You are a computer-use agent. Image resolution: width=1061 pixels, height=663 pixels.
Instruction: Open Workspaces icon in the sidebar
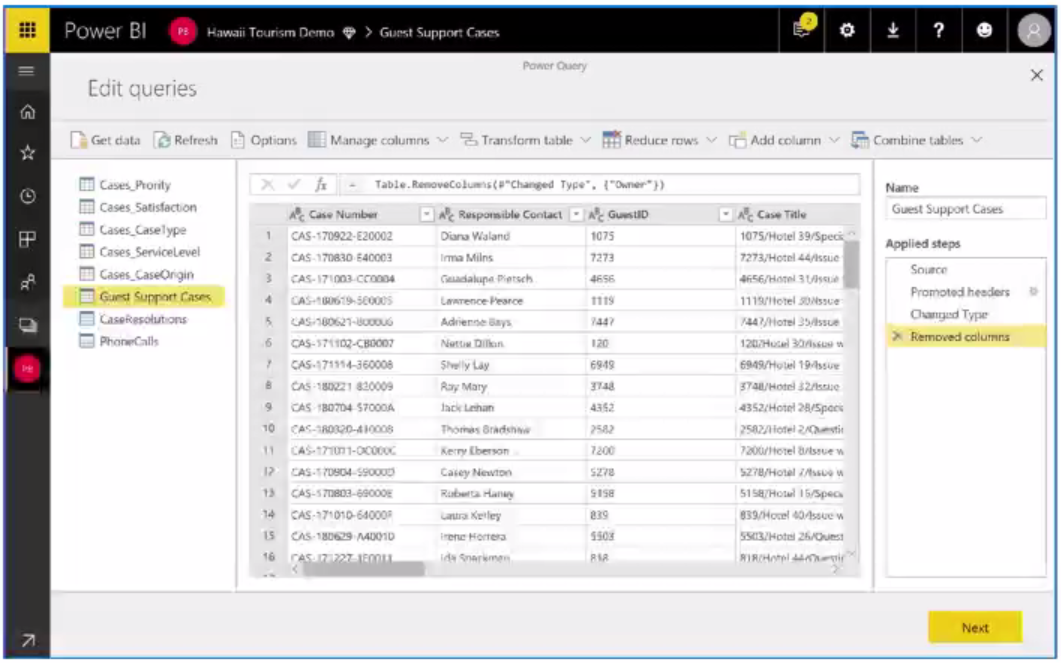pyautogui.click(x=28, y=325)
